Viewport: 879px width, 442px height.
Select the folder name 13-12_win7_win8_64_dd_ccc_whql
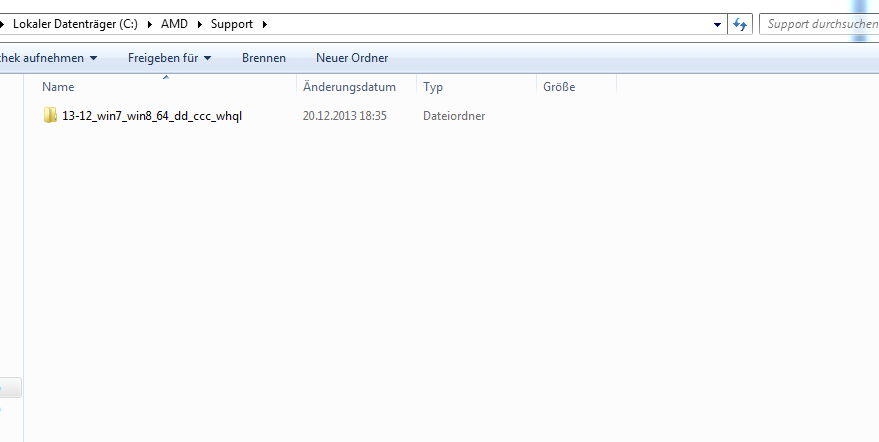[152, 116]
